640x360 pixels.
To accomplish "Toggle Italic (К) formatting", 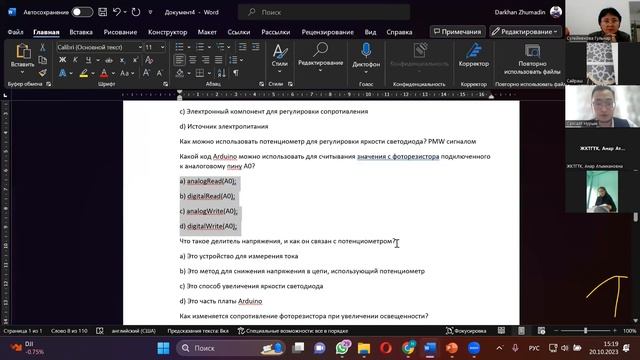I will [x=76, y=60].
